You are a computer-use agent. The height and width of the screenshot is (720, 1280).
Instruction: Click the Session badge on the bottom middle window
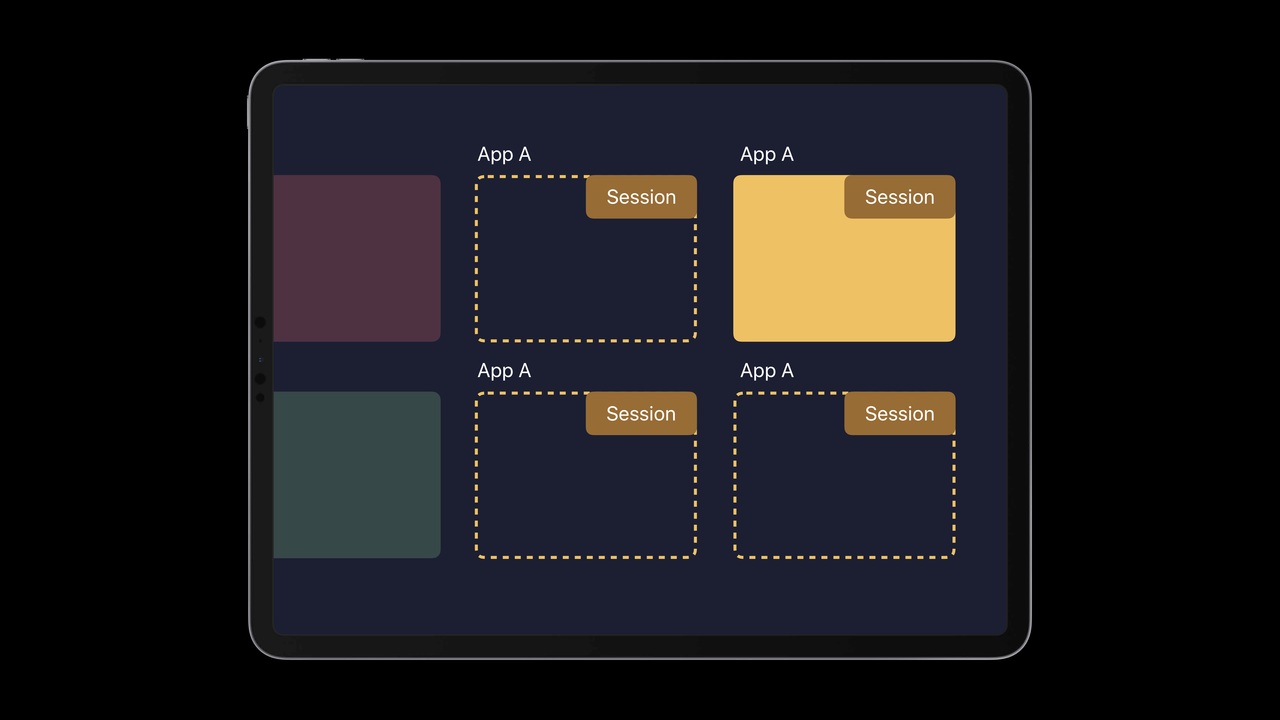click(x=641, y=414)
